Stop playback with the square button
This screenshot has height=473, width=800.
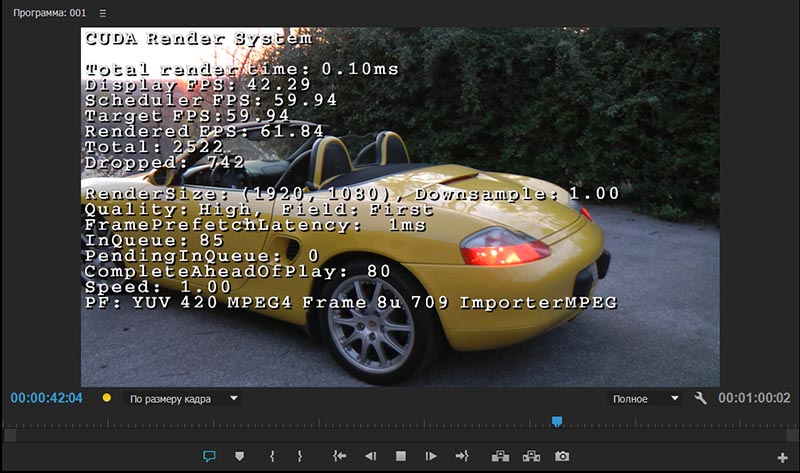click(x=401, y=456)
